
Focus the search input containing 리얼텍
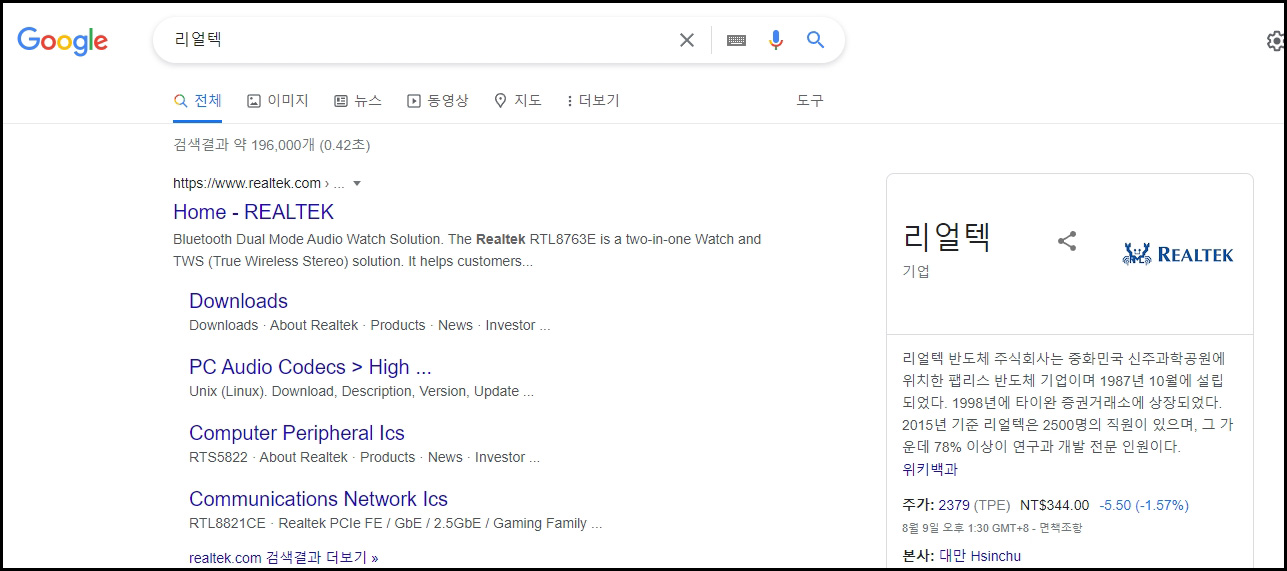click(420, 40)
